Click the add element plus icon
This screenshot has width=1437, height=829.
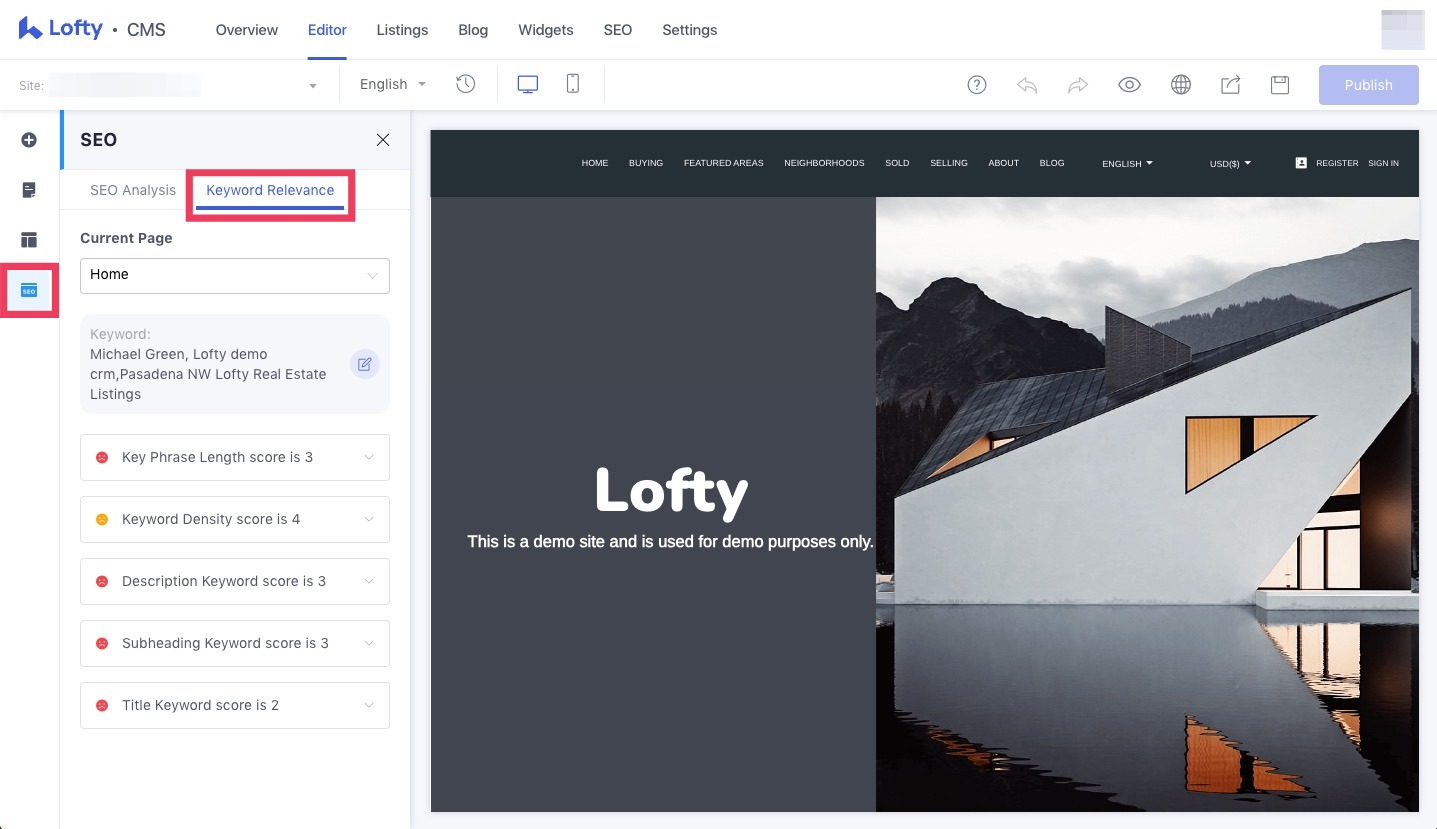pyautogui.click(x=29, y=140)
